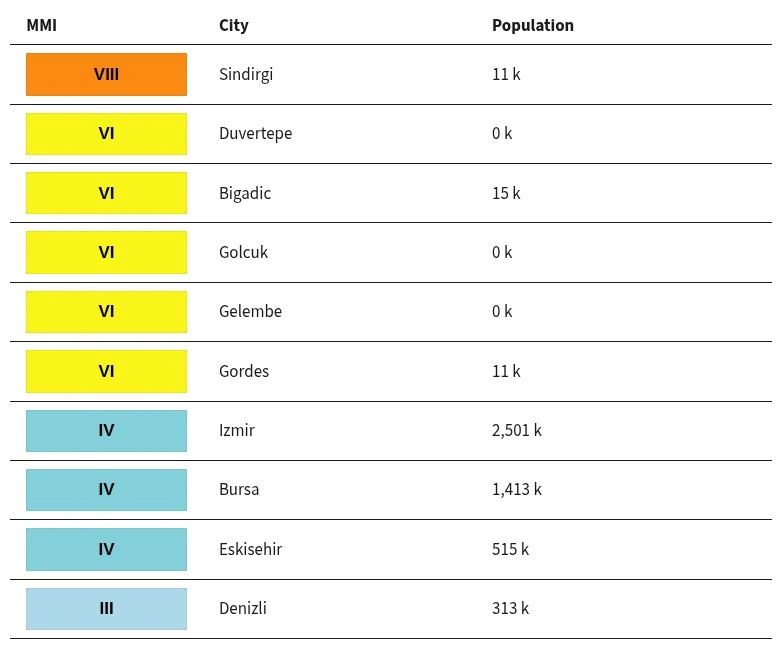Select the Sindirgi city name
777x649 pixels.
246,74
